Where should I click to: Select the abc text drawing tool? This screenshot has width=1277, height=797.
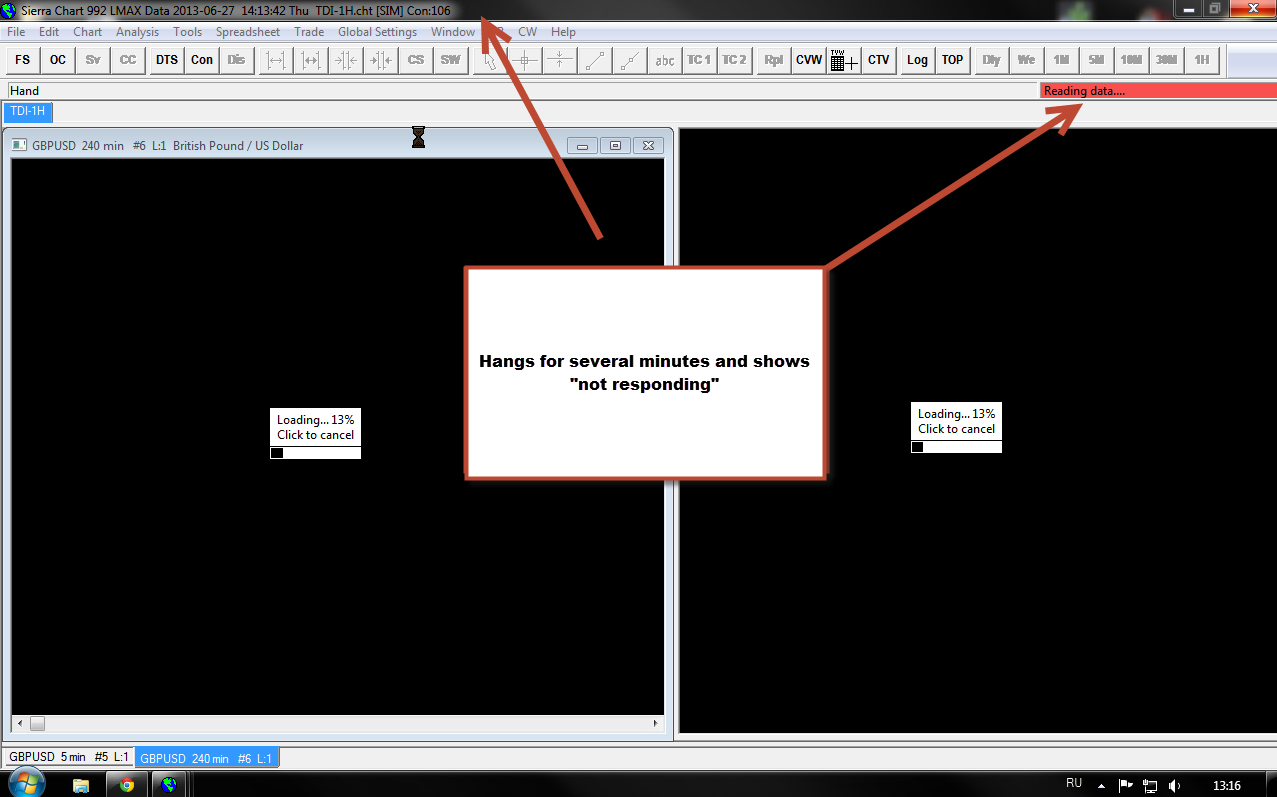[x=664, y=60]
